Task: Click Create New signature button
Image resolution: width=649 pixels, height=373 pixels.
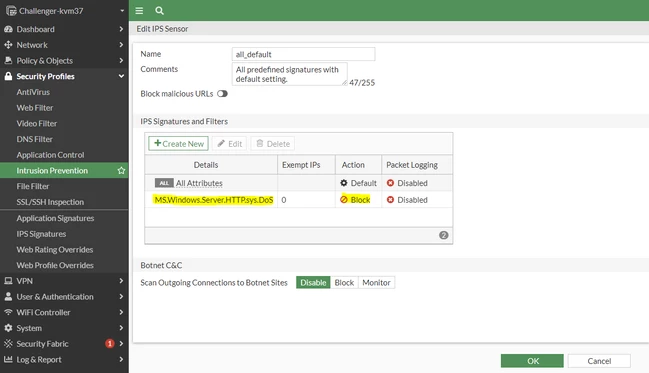Action: point(178,144)
